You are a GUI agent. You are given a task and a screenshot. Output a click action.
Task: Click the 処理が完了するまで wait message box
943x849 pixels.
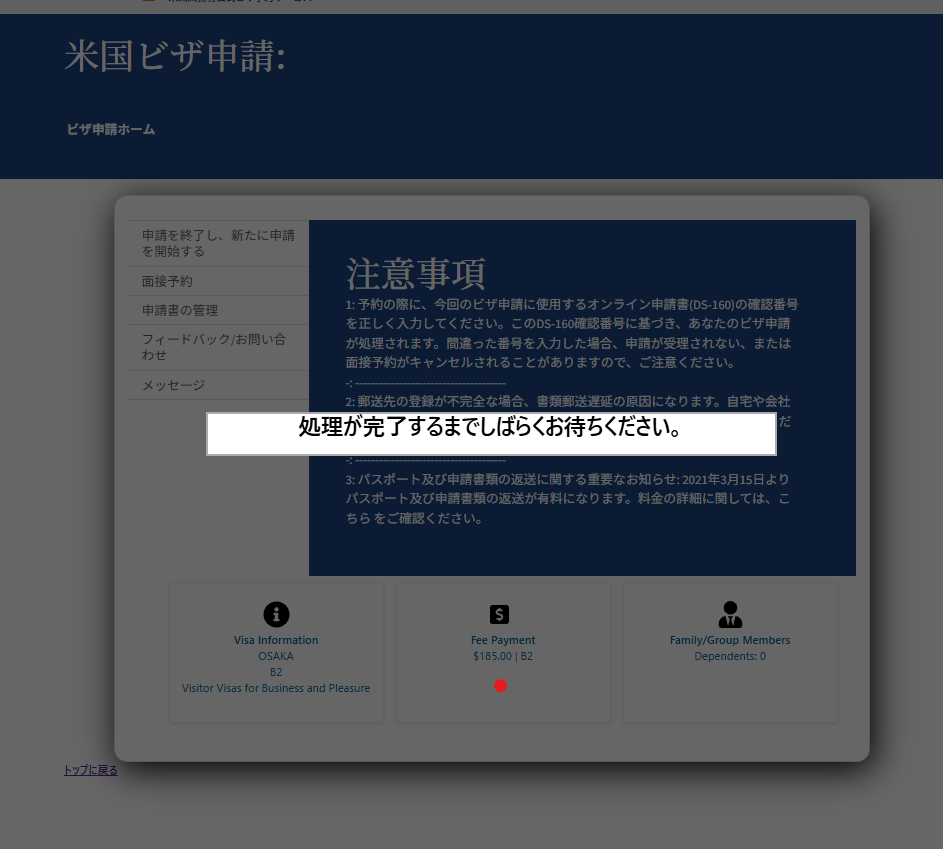coord(491,433)
